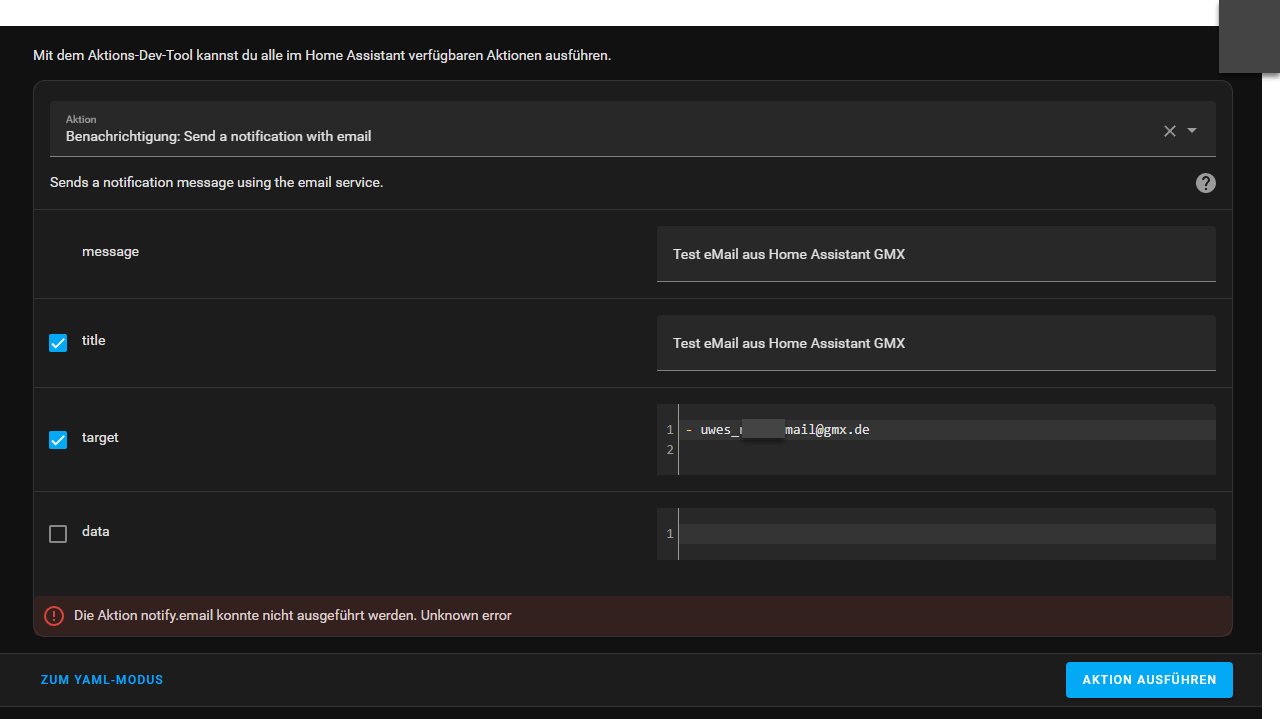
Task: Click into the title text field
Action: (935, 343)
